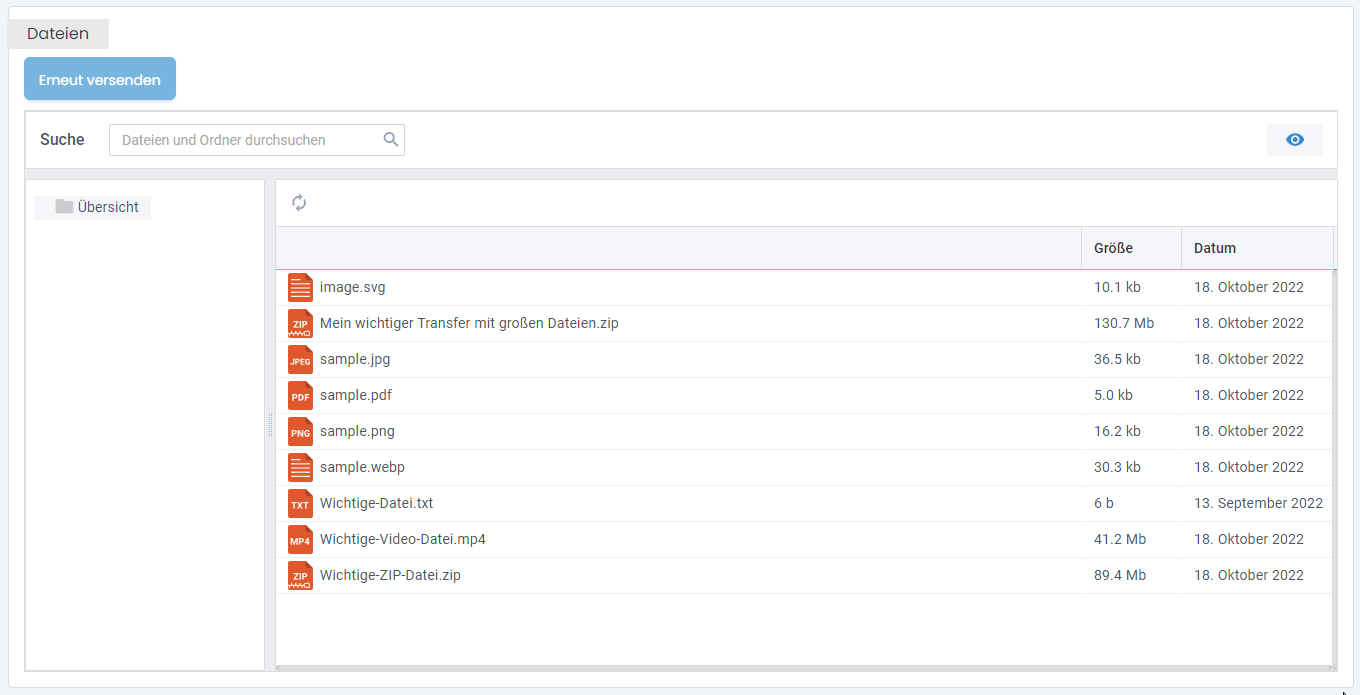This screenshot has width=1360, height=695.
Task: Click the MP4 icon for Wichtige-Video-Datei
Action: [300, 540]
